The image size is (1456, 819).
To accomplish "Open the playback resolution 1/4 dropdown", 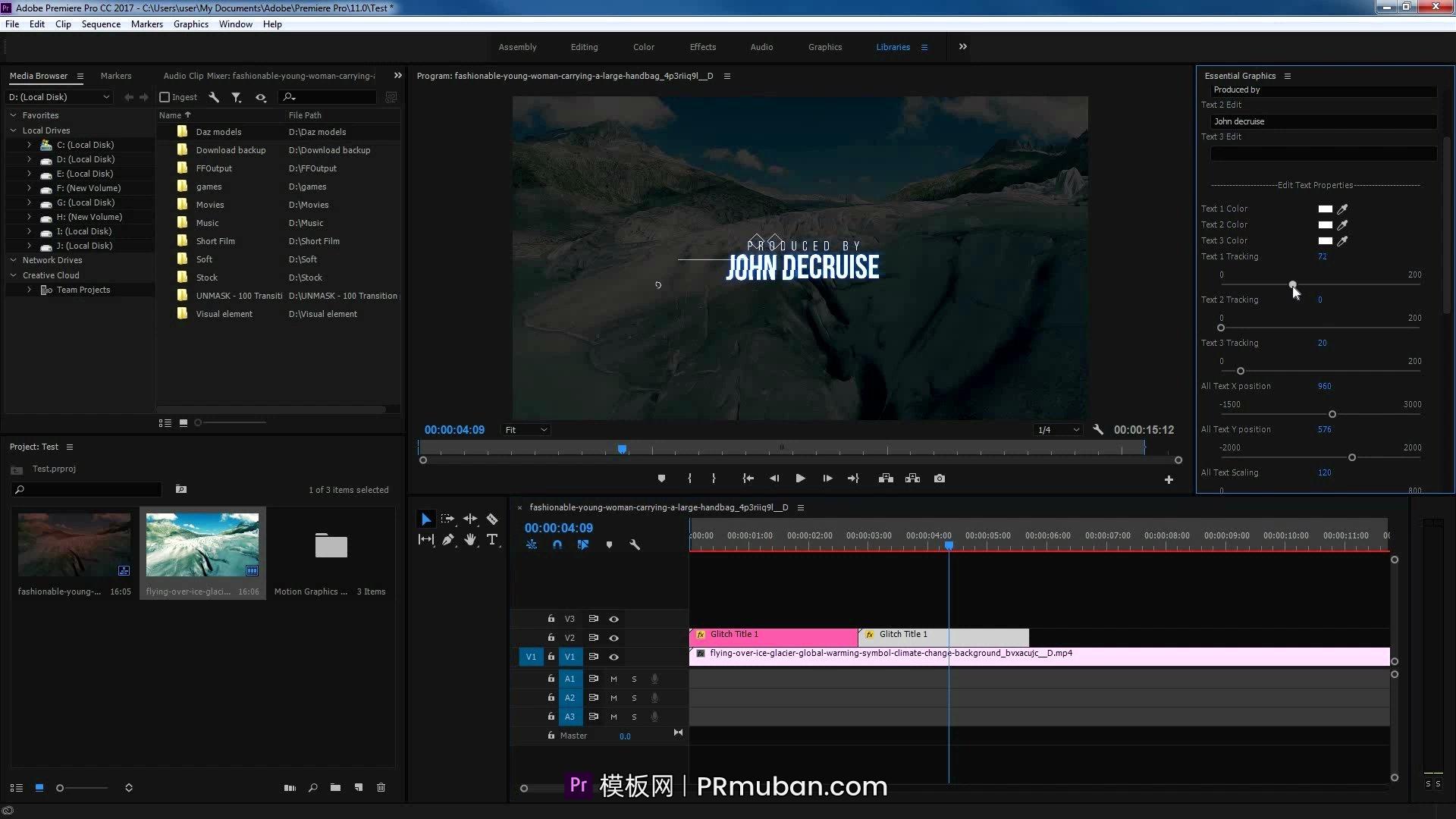I will coord(1059,430).
